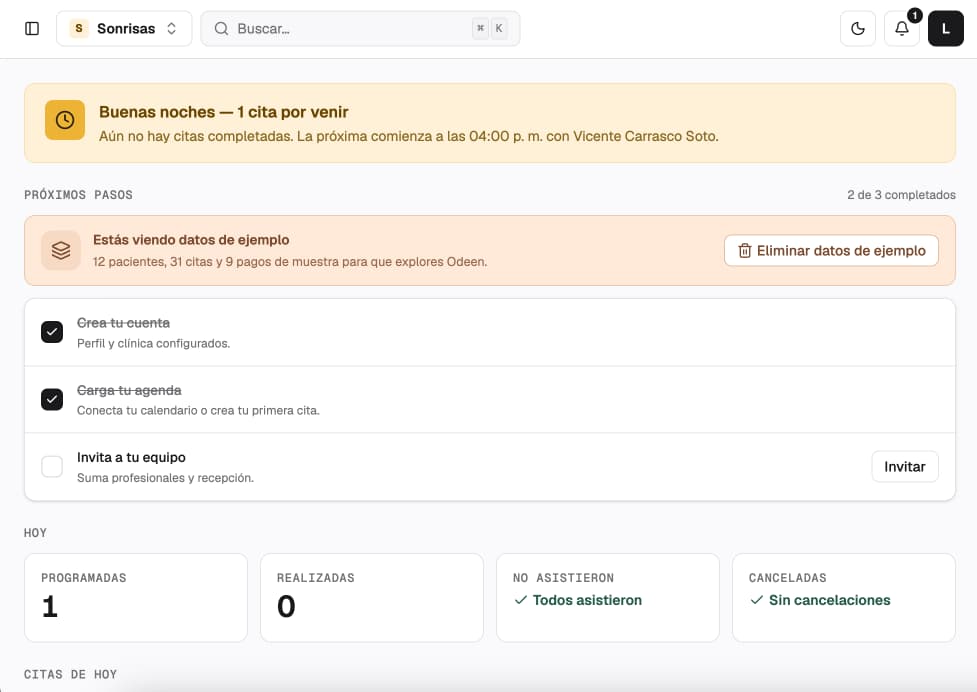Open the user avatar L menu

945,29
